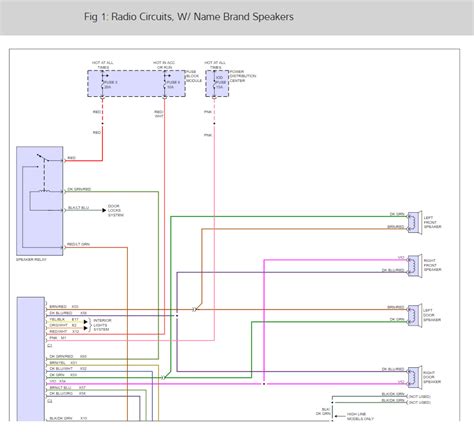The height and width of the screenshot is (435, 474).
Task: Click the "DOOR LOCKS SYSTEM" label
Action: (x=115, y=211)
